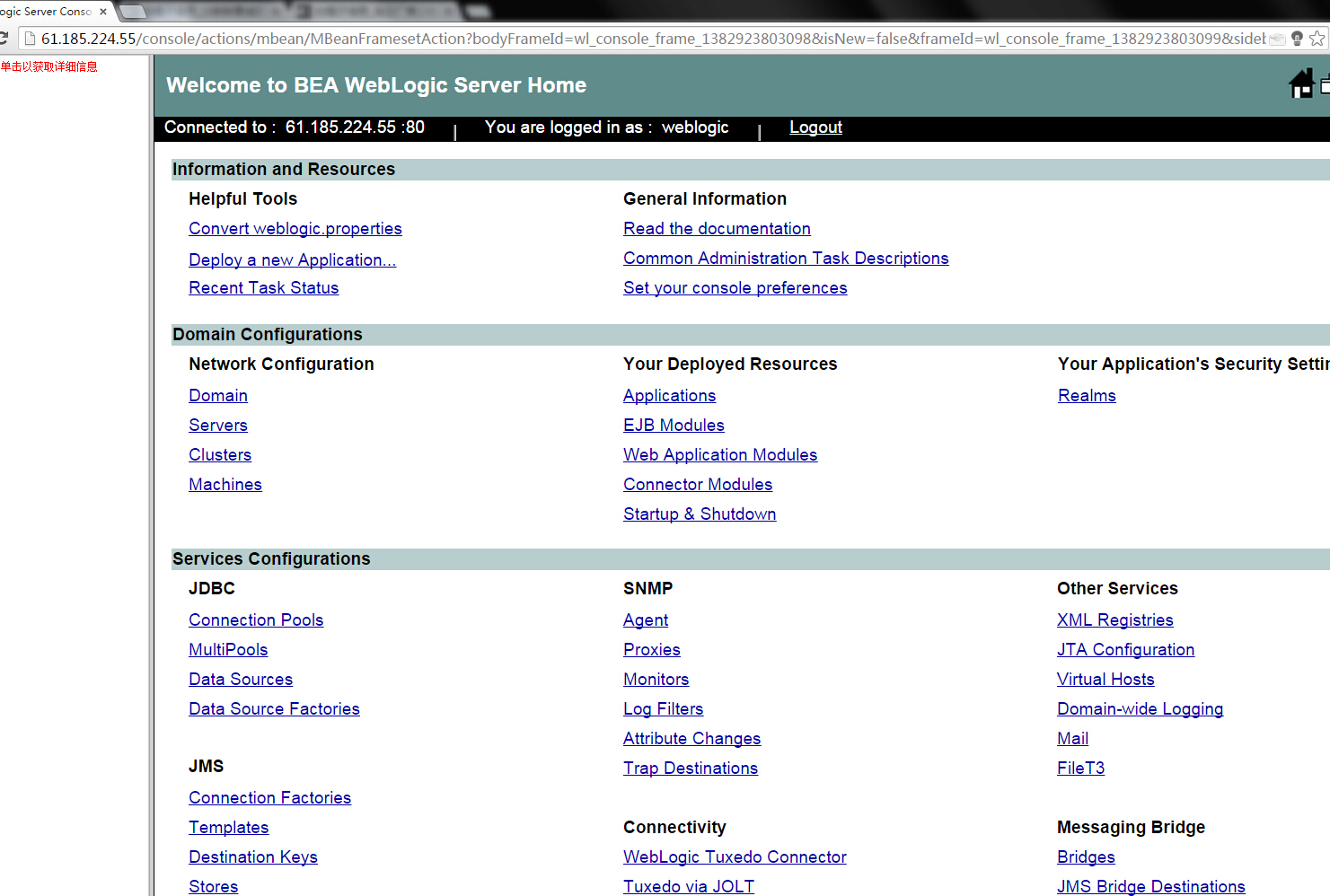Open Set your console preferences
The height and width of the screenshot is (896, 1330).
(x=735, y=288)
